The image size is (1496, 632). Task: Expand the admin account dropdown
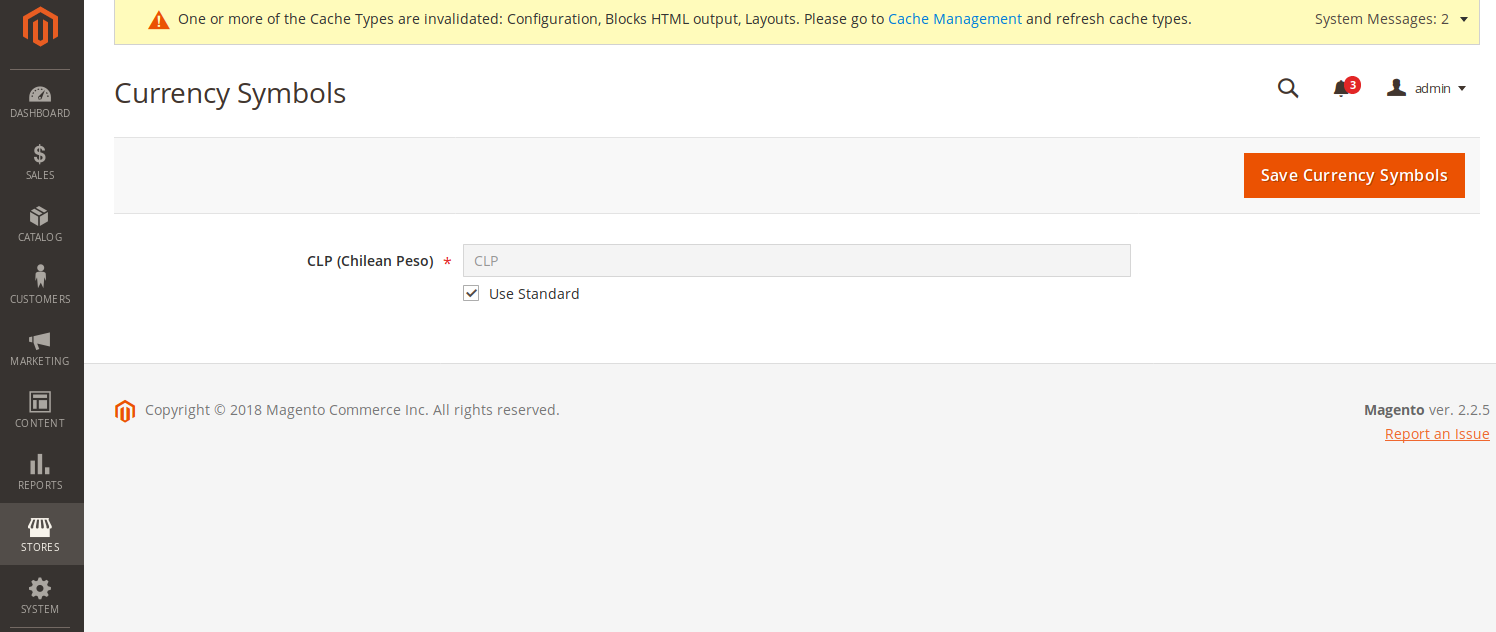pos(1427,88)
